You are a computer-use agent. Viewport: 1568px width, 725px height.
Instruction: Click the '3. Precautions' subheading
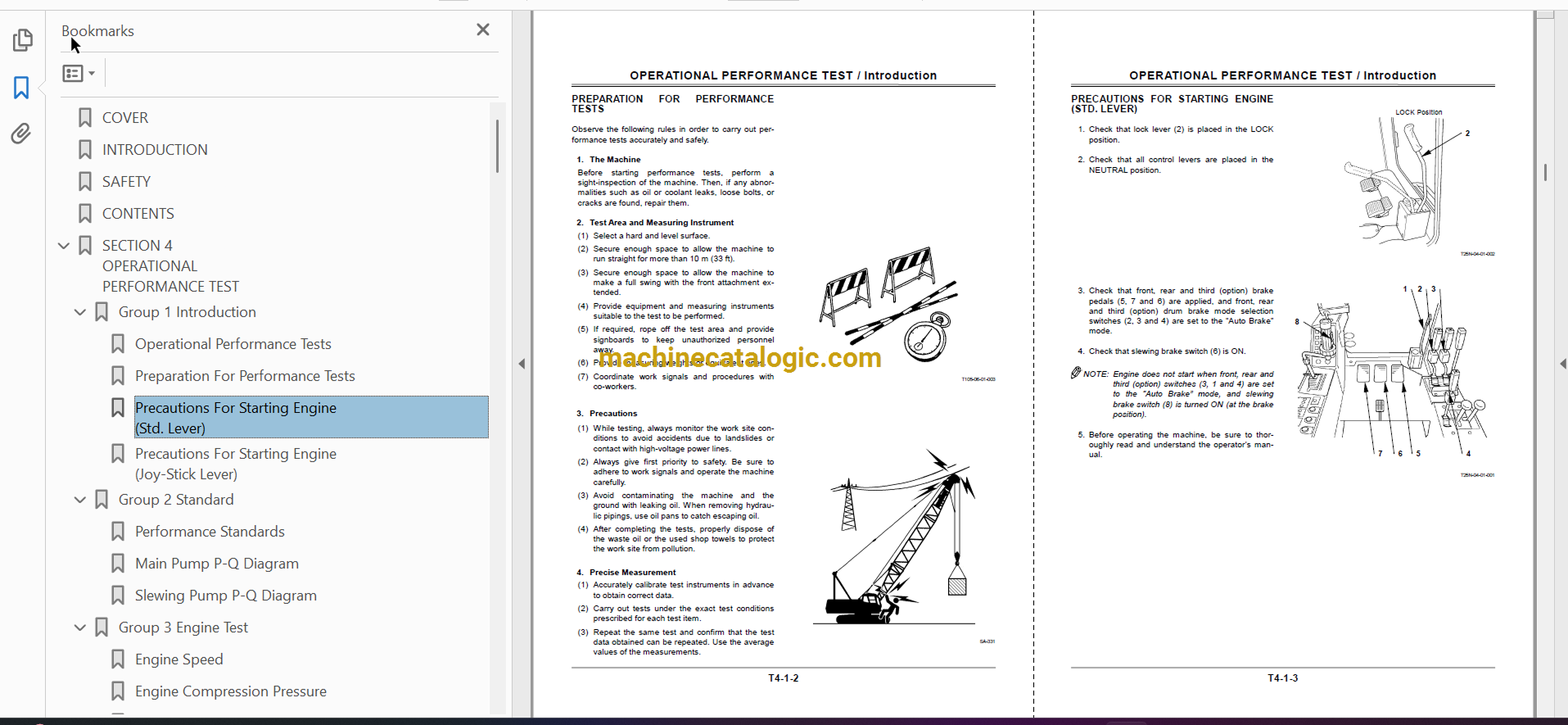point(607,414)
